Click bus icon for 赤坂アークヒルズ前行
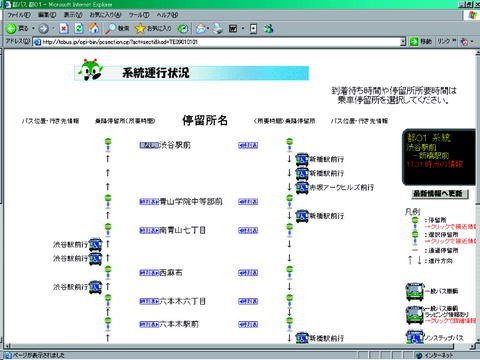Screen dimensions: 480x360 click(x=302, y=187)
